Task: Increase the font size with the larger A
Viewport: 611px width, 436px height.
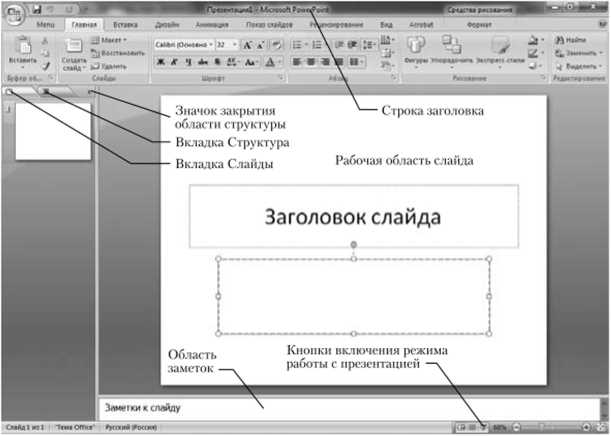Action: click(247, 46)
